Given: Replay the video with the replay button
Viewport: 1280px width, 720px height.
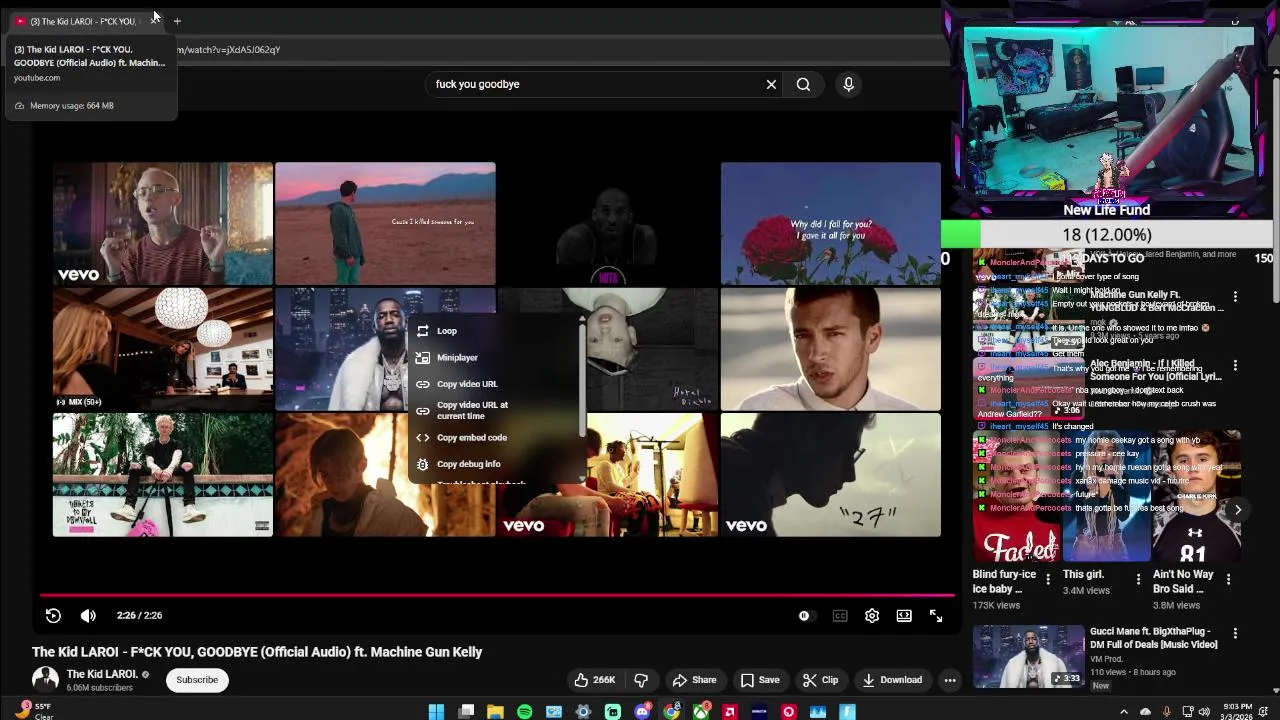Looking at the screenshot, I should (54, 616).
